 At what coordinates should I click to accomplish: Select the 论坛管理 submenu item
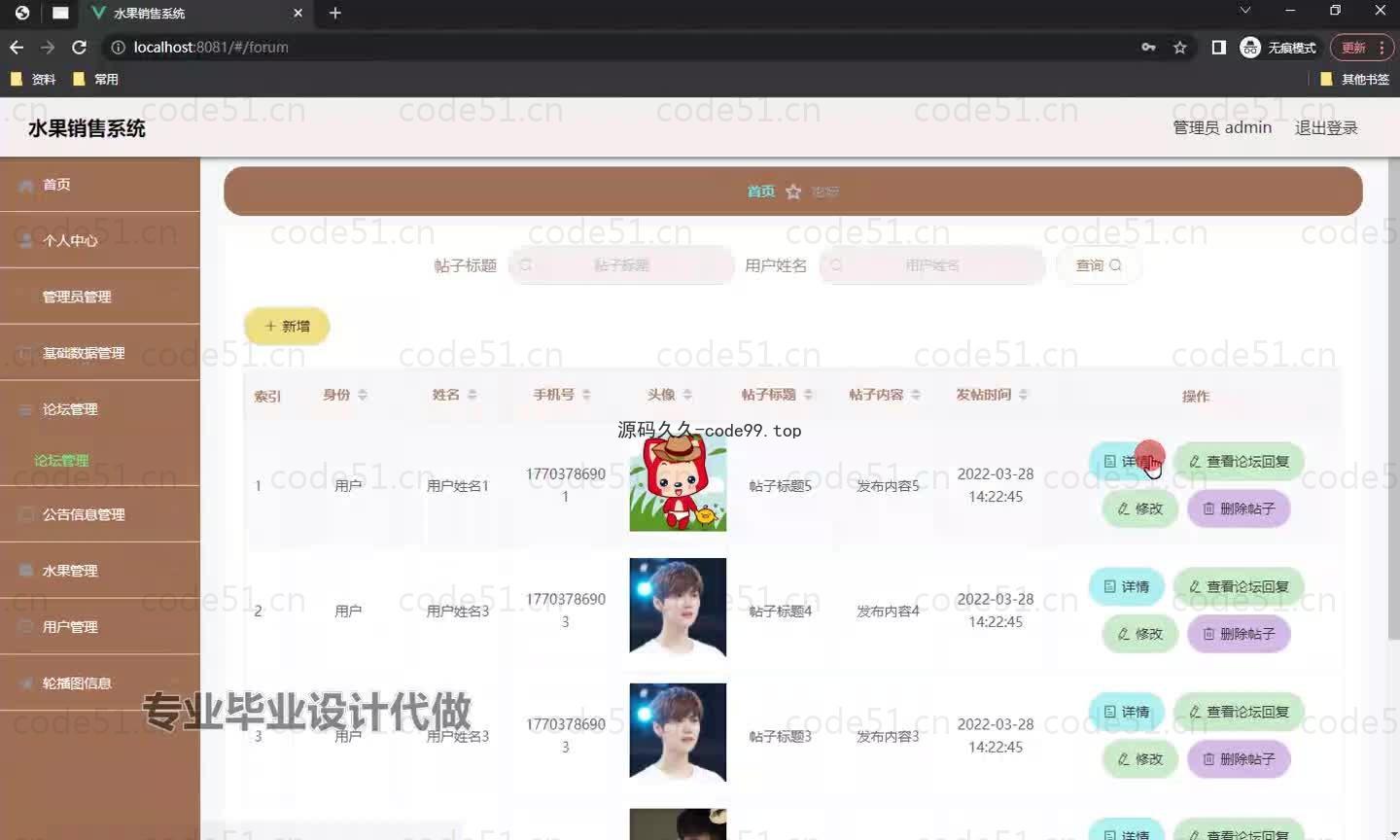coord(61,461)
